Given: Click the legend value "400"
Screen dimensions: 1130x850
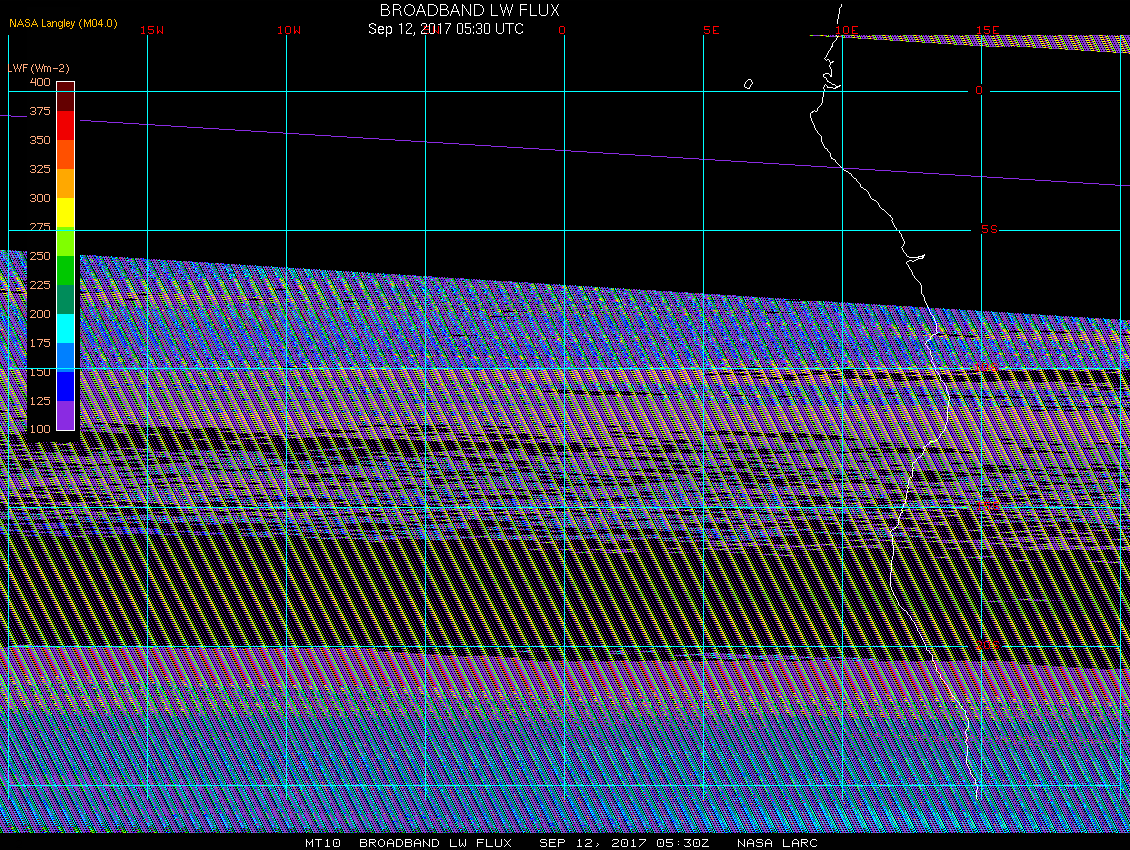Looking at the screenshot, I should pos(40,82).
